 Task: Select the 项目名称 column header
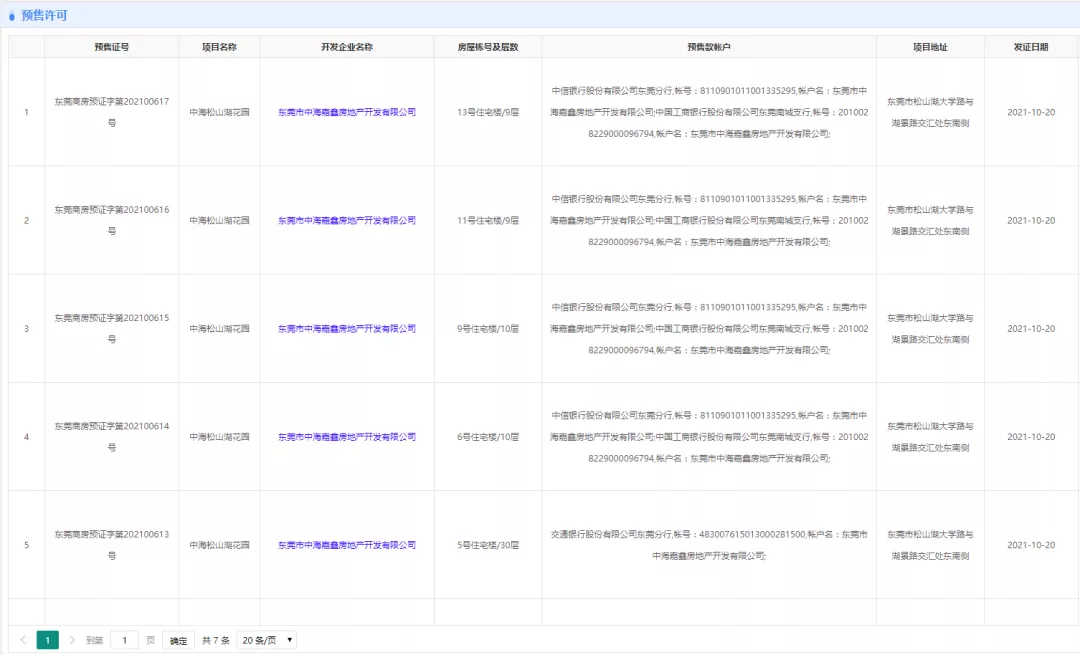coord(219,47)
